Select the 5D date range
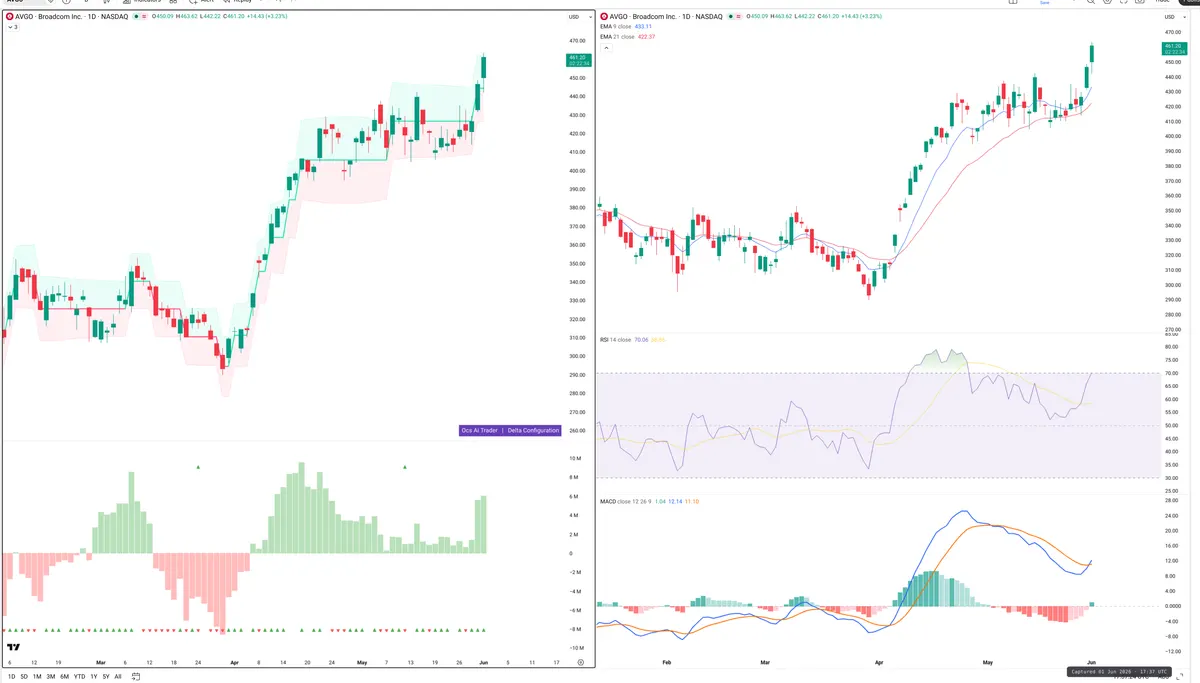The image size is (1200, 683). click(x=24, y=677)
